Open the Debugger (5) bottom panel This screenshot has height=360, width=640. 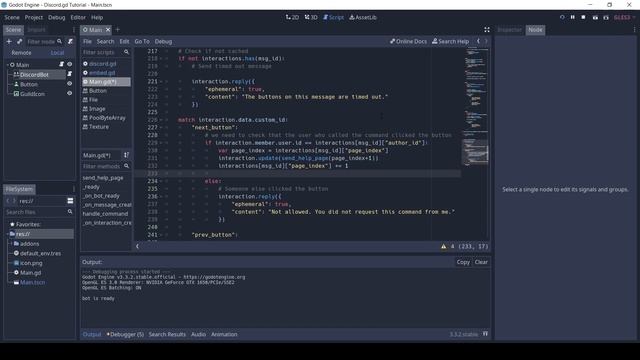point(125,334)
